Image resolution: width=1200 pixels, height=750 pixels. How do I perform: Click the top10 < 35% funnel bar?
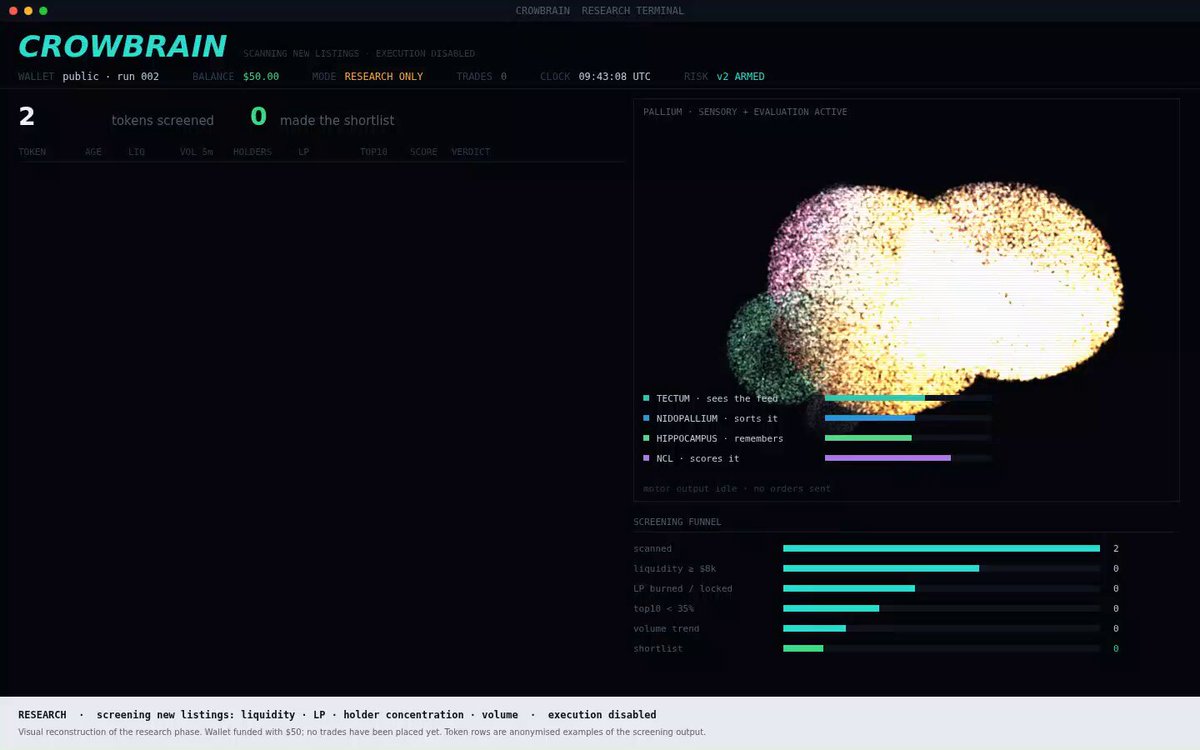941,608
